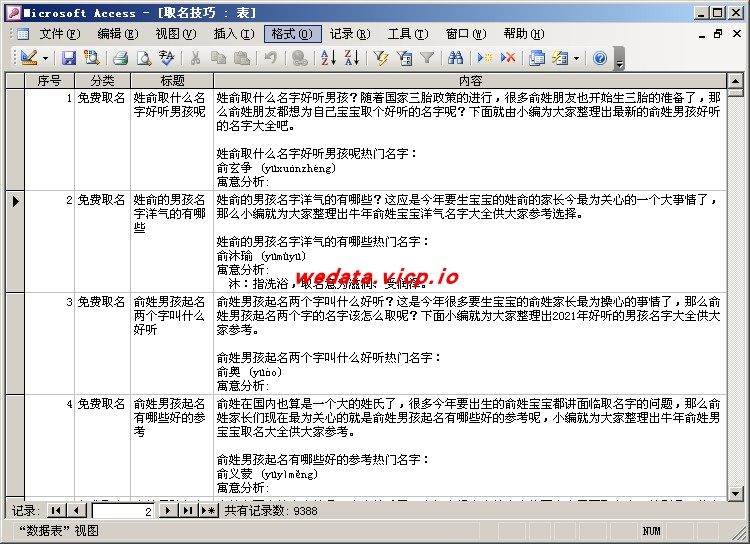Click title cell 俞姓男孩起名有哪些好的参考
Screen dimensions: 750x544
click(172, 445)
